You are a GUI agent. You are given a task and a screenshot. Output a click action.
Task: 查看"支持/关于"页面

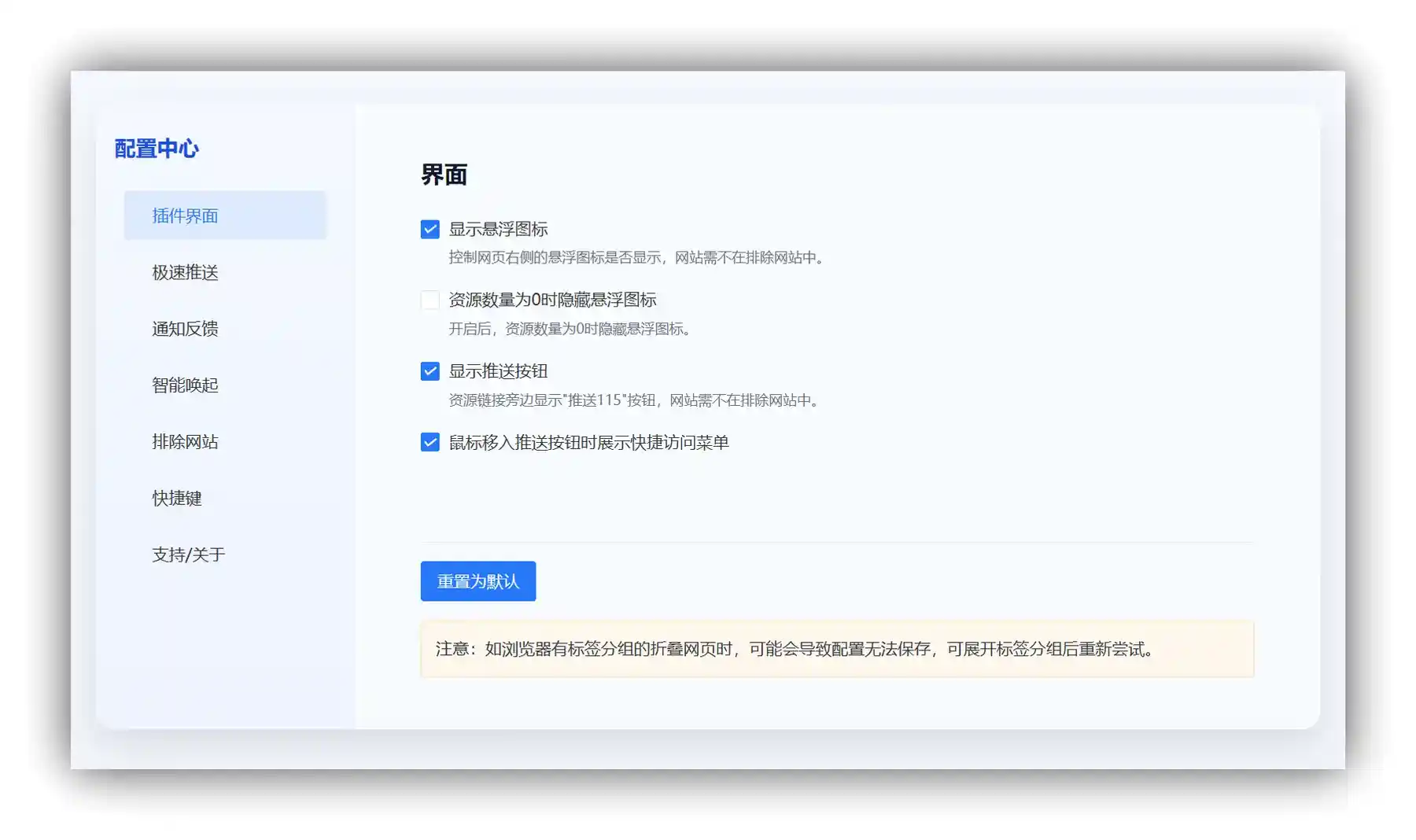186,554
